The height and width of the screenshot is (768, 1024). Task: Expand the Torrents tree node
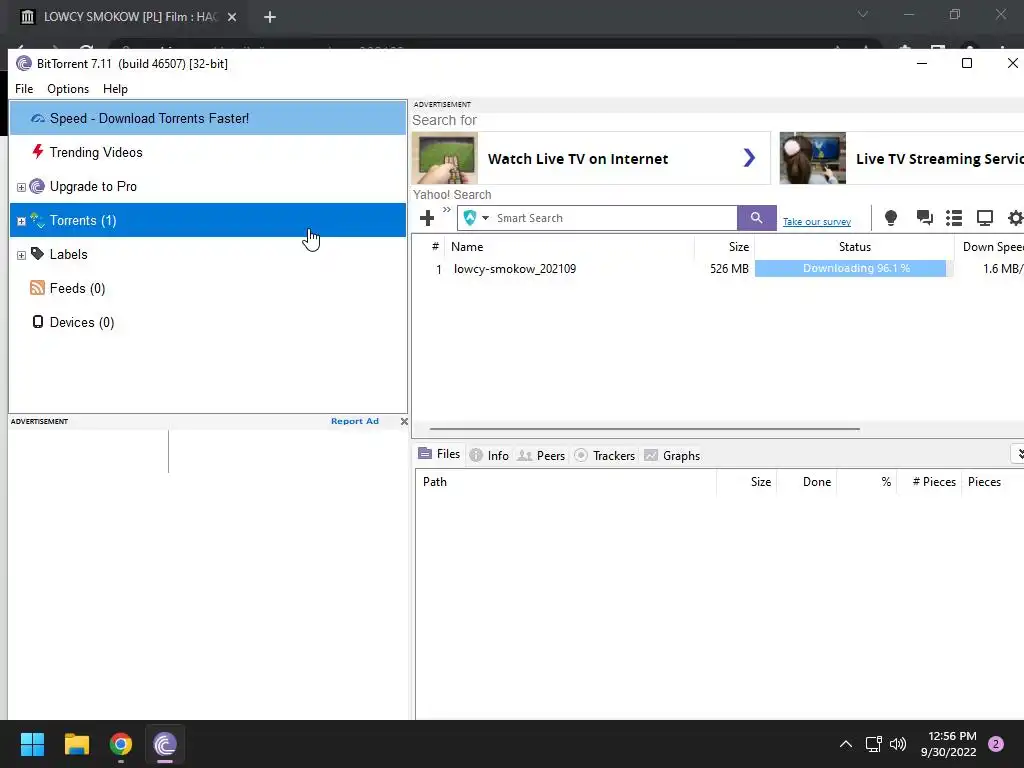tap(21, 221)
